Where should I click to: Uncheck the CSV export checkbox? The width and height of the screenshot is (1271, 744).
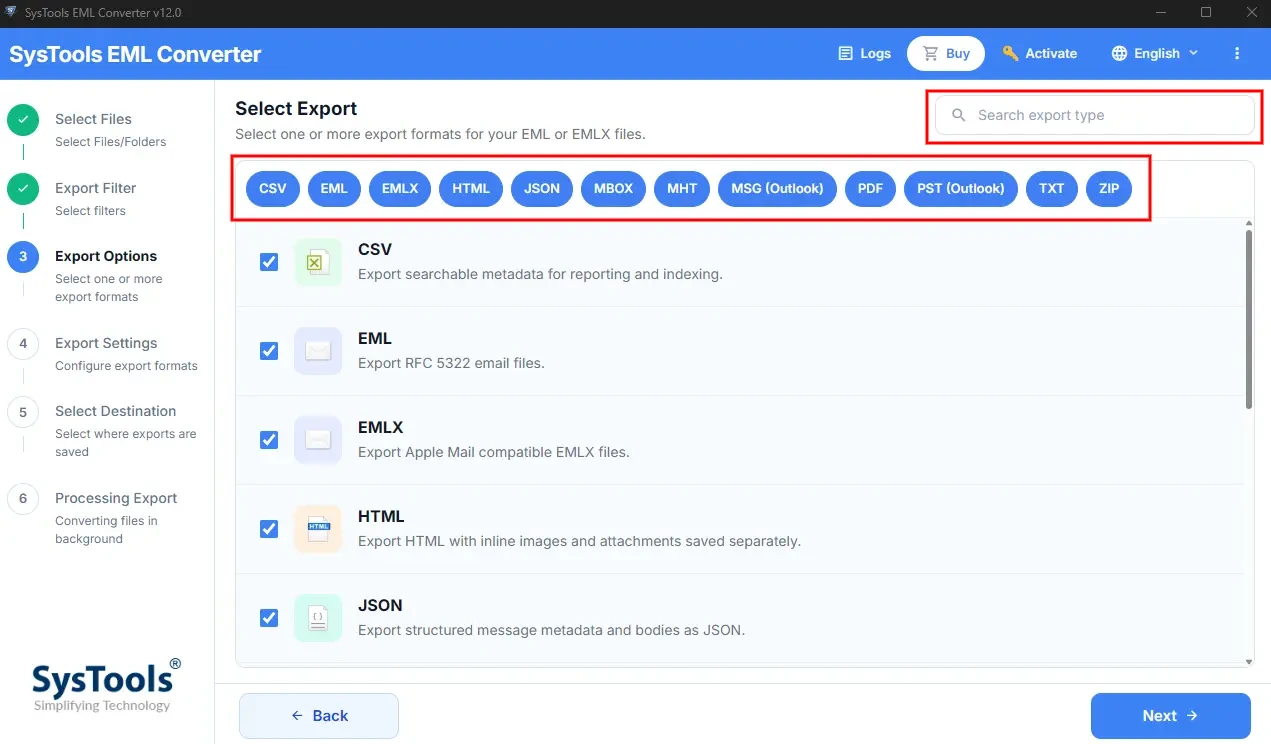tap(269, 262)
